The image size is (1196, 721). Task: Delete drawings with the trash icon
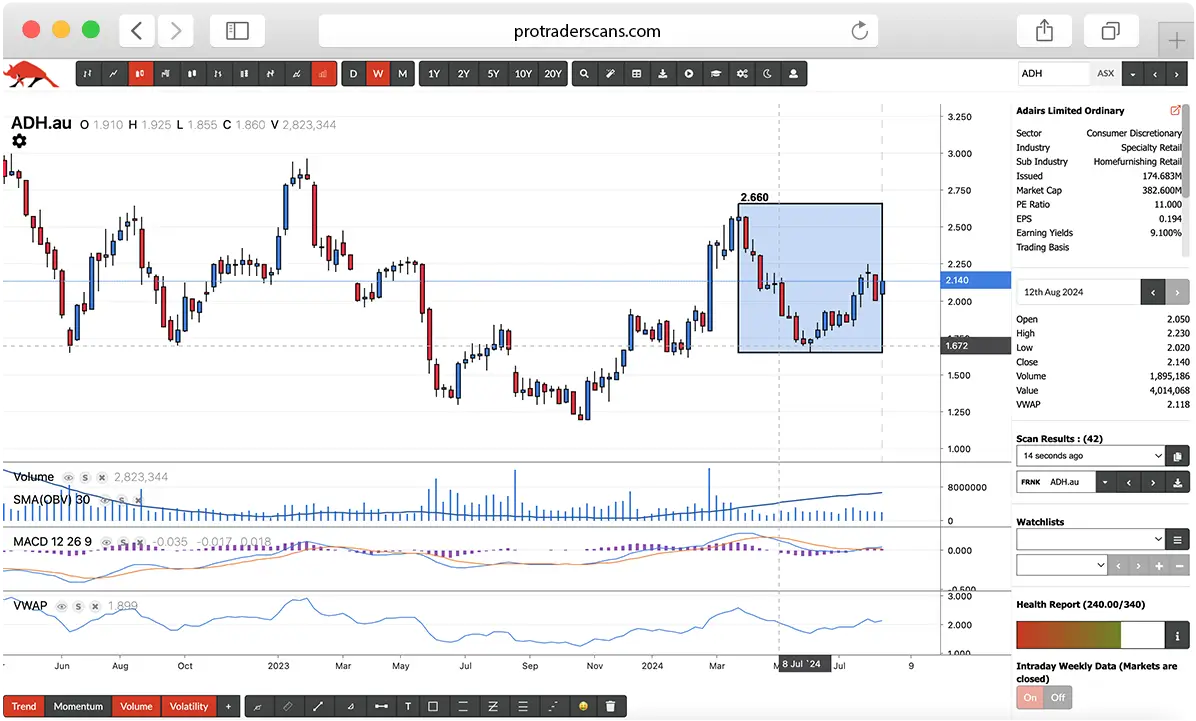[x=610, y=707]
